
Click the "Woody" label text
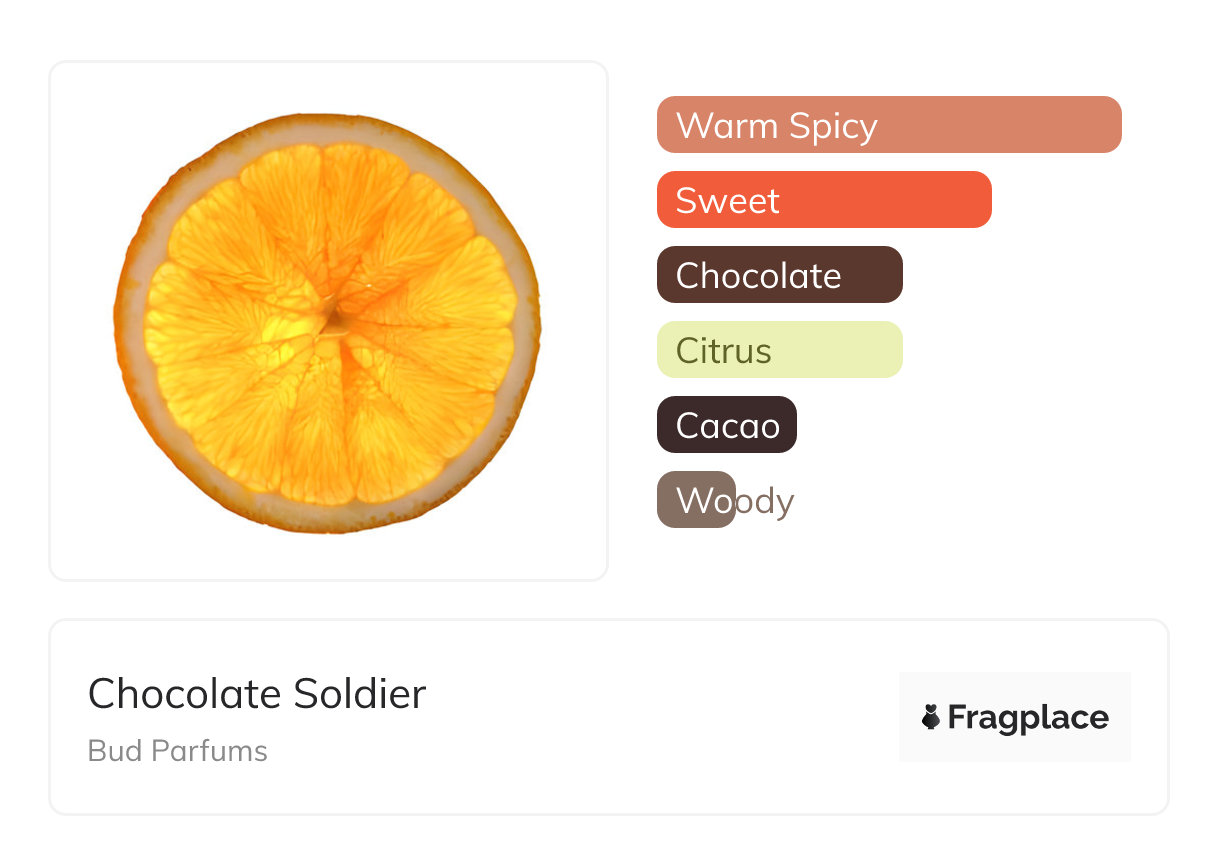[735, 501]
